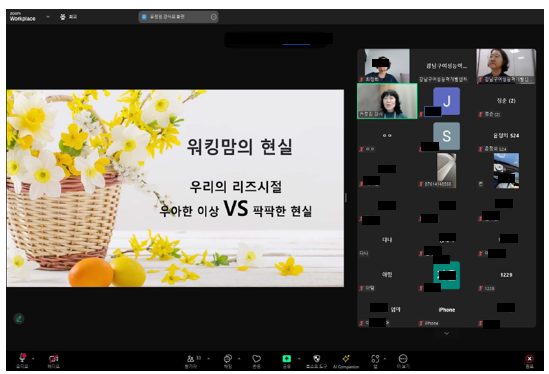Select the car photo participant tile
This screenshot has width=549, height=374.
(x=506, y=171)
